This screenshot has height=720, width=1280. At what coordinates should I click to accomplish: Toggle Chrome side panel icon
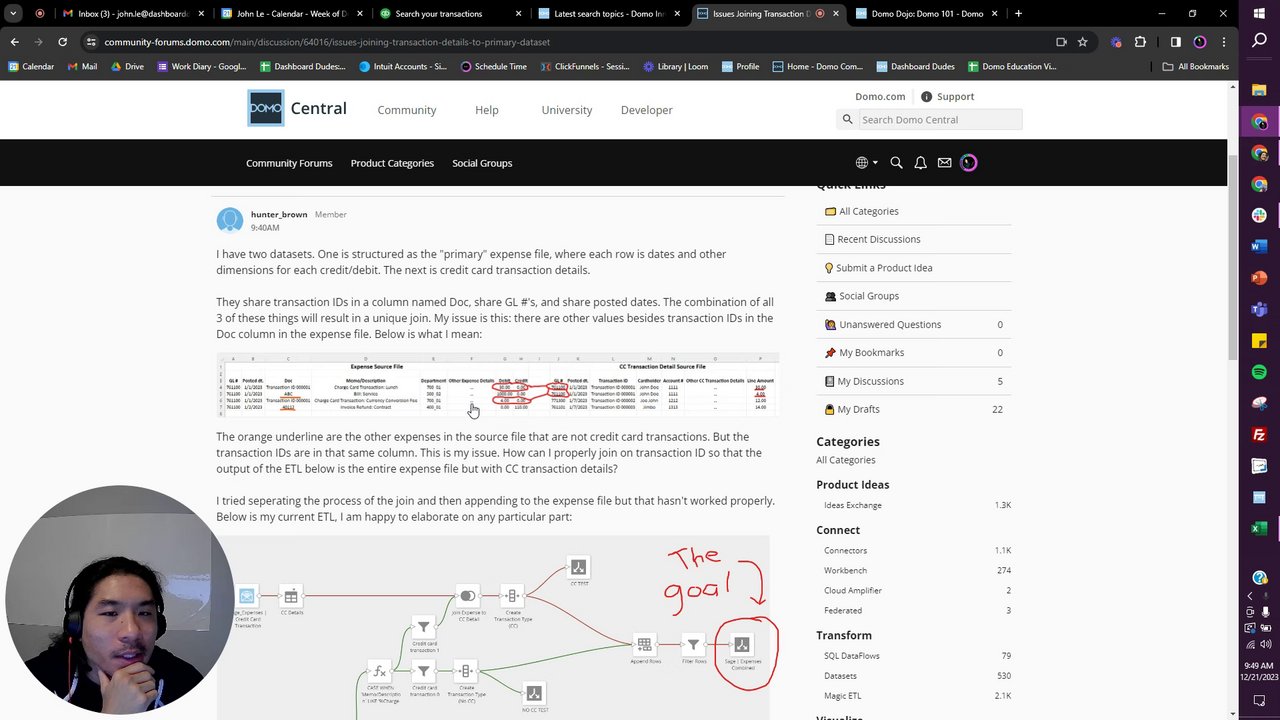point(1175,42)
